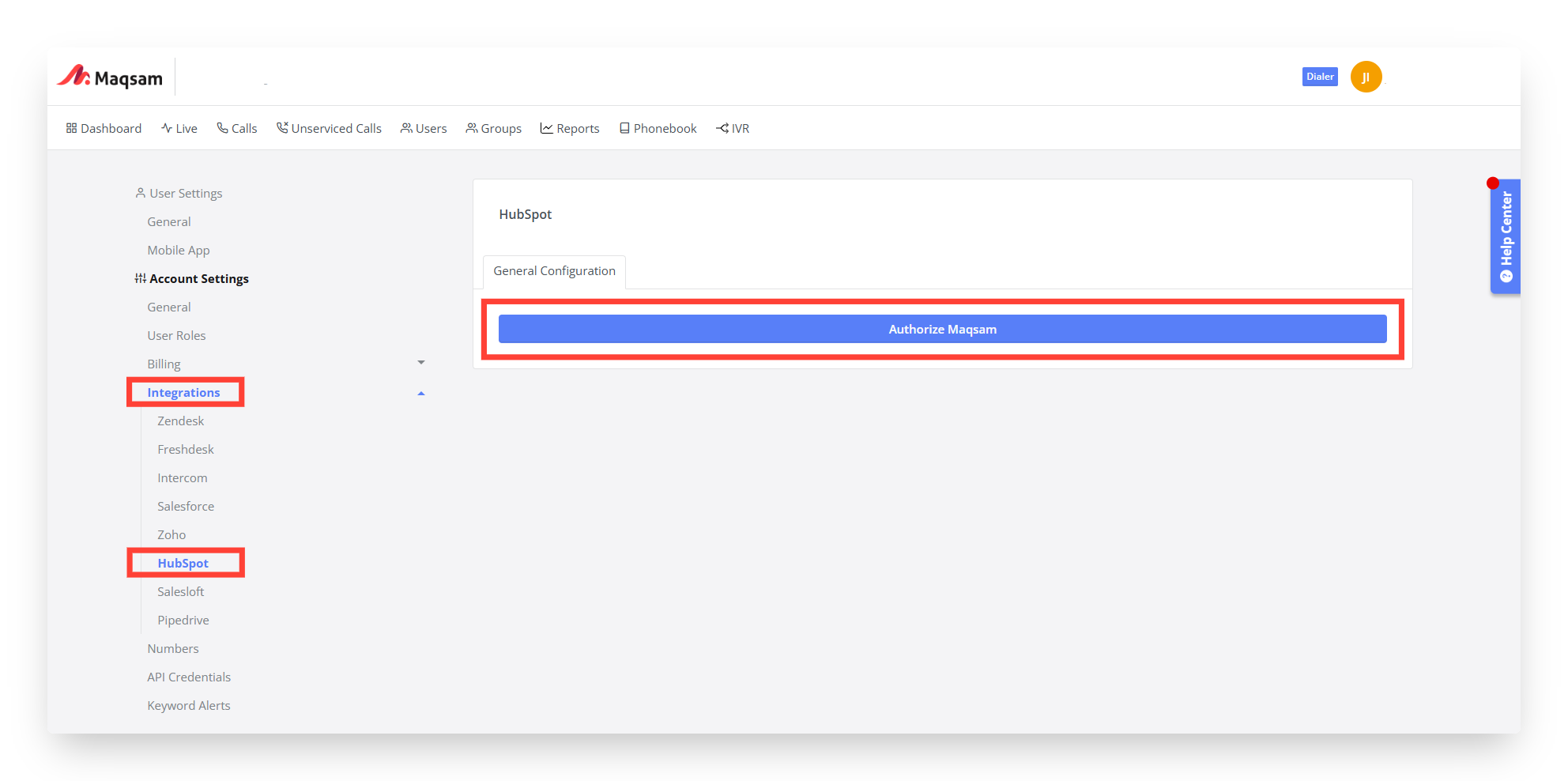
Task: Select the General Configuration tab
Action: [x=554, y=271]
